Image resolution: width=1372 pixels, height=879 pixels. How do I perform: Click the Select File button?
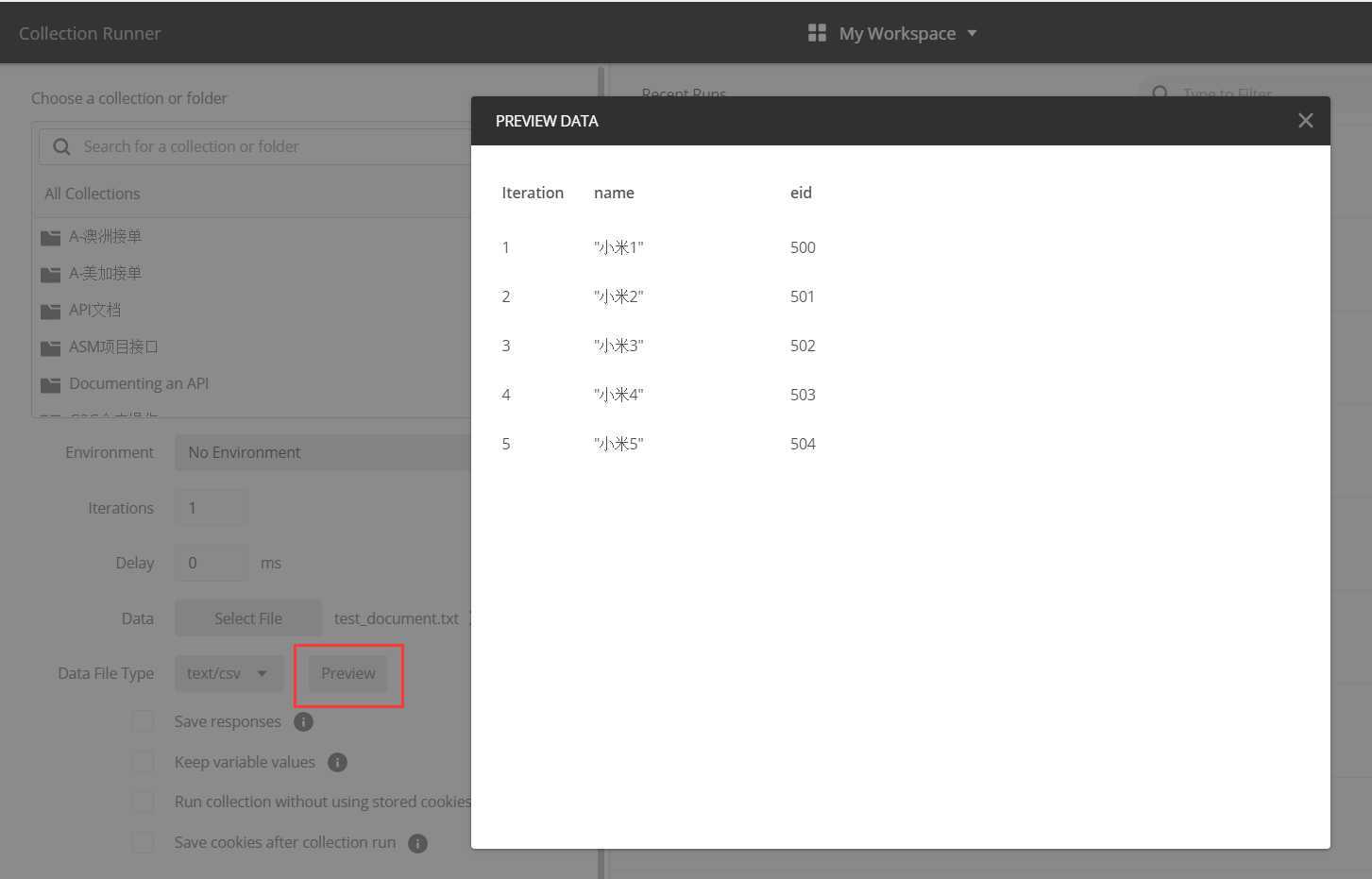(x=248, y=618)
